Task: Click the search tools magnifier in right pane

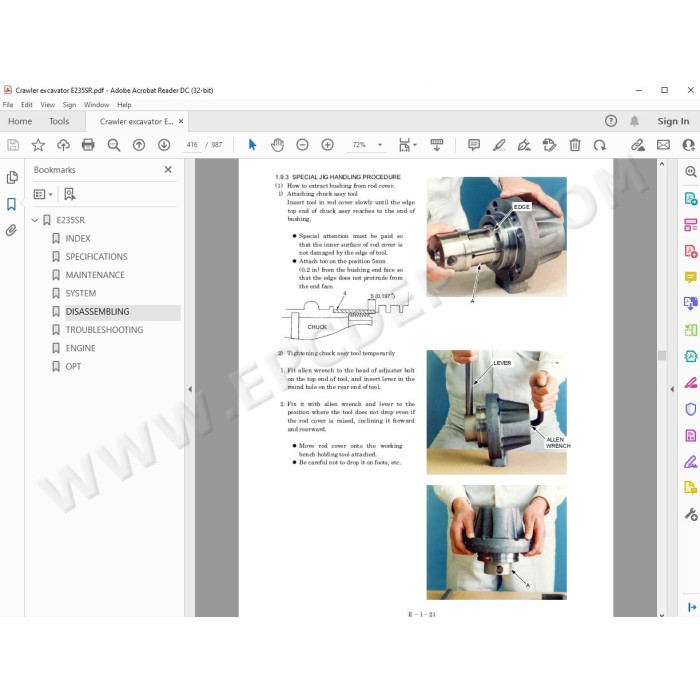Action: click(x=691, y=172)
